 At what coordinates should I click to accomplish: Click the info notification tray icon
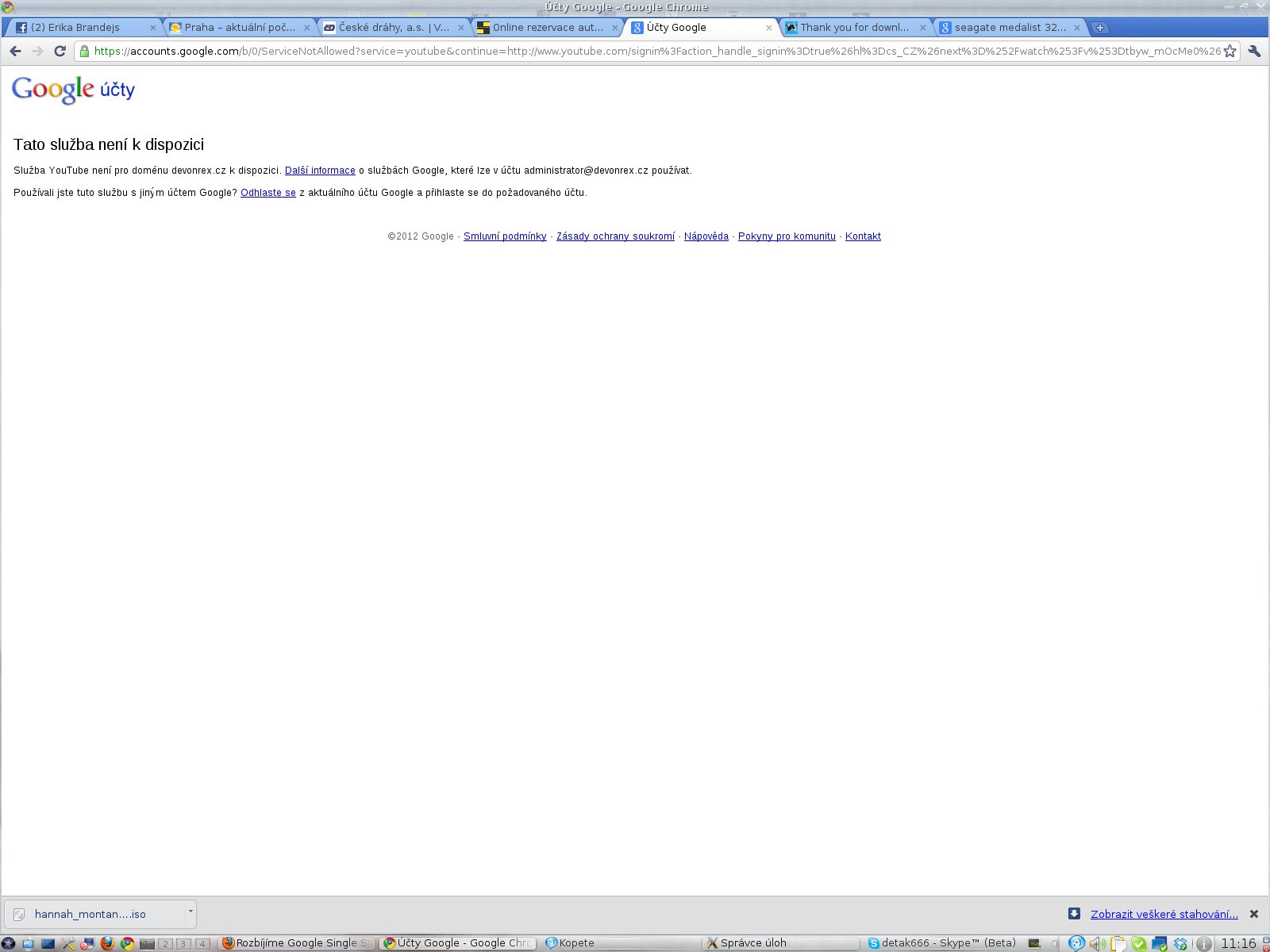pos(1203,943)
